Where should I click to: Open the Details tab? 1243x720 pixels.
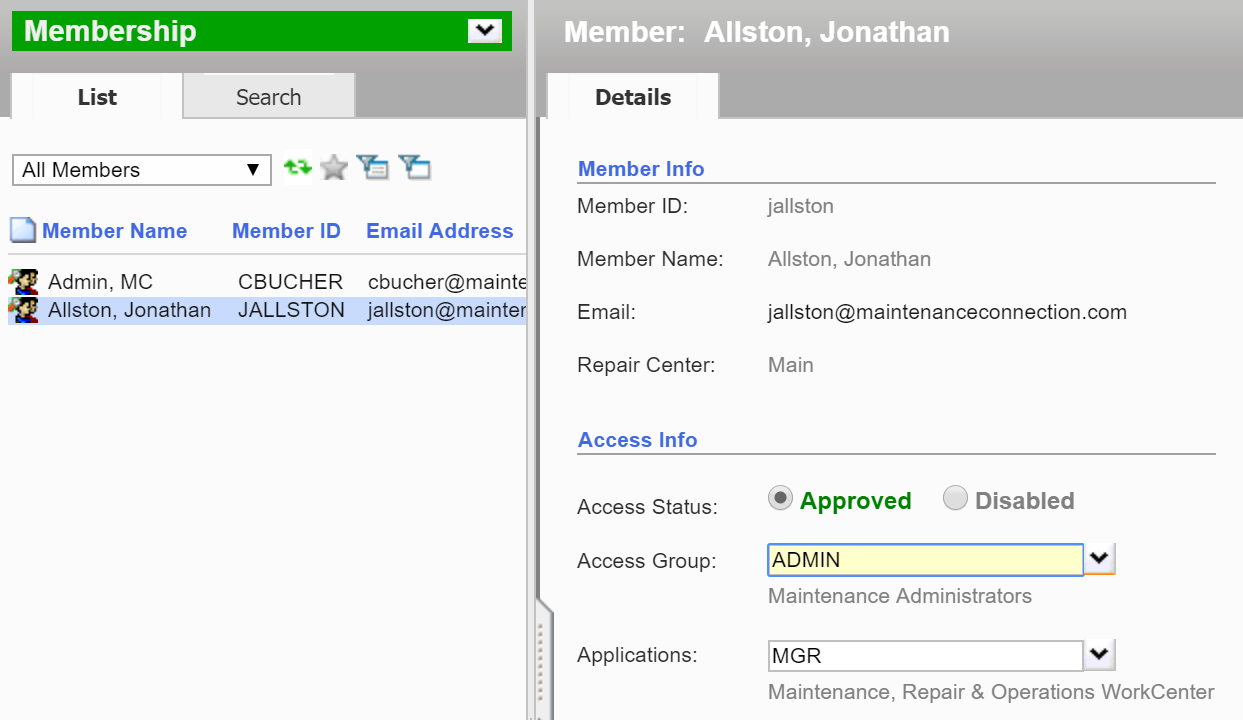coord(633,97)
